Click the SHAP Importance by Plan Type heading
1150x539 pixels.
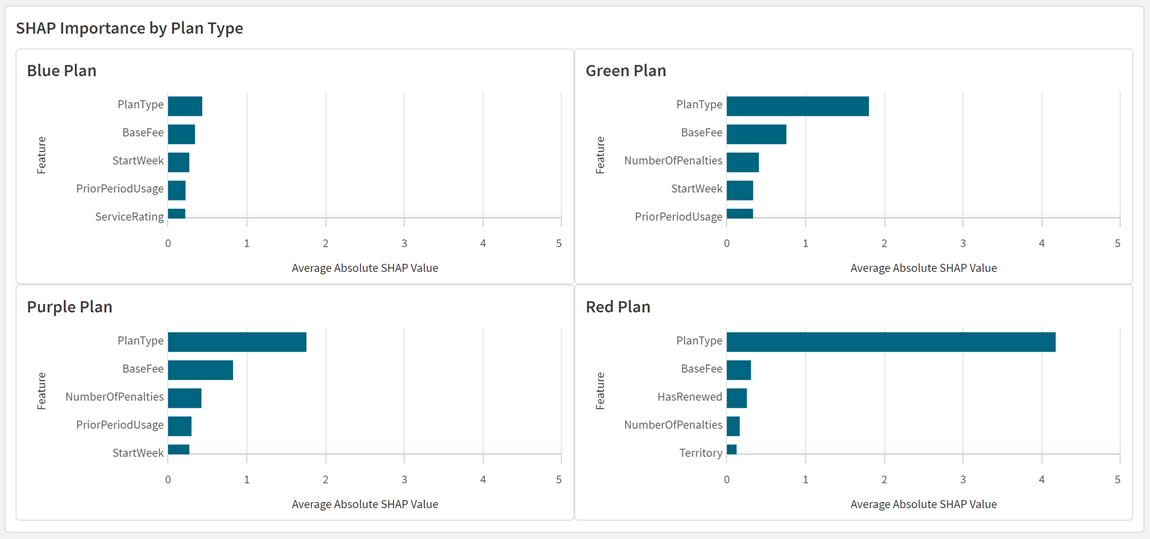[x=130, y=28]
